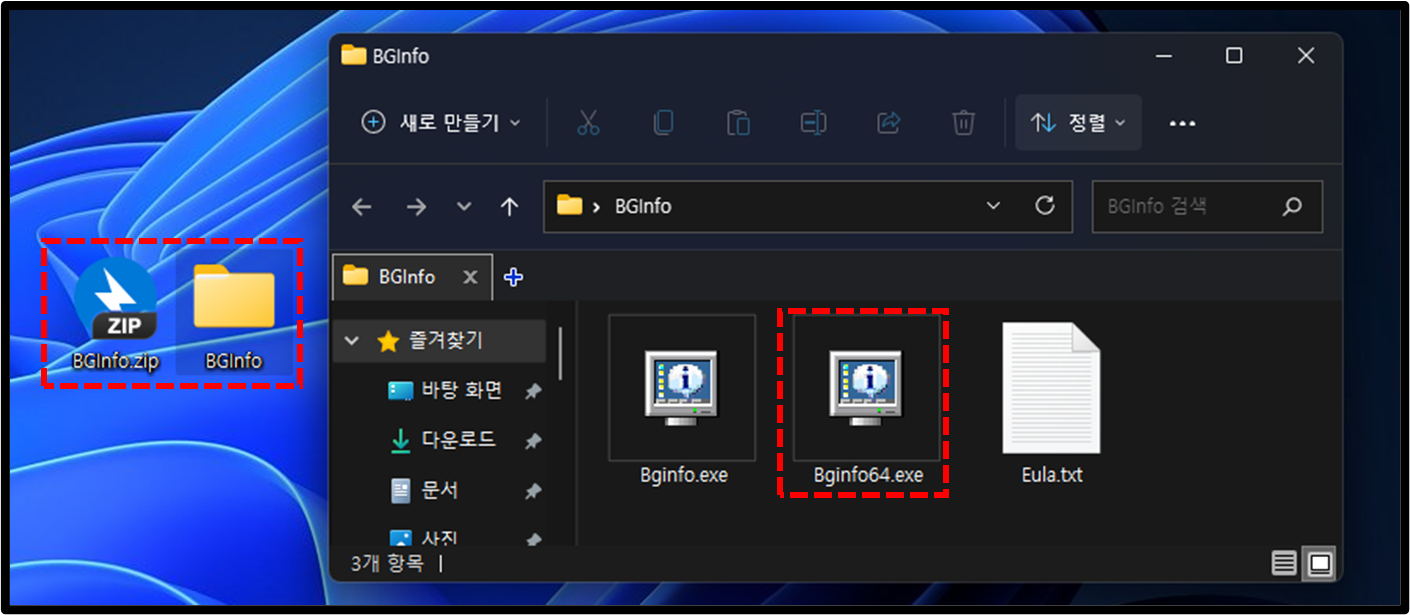This screenshot has width=1410, height=615.
Task: Open the 새로 만들기 dropdown
Action: [x=441, y=123]
